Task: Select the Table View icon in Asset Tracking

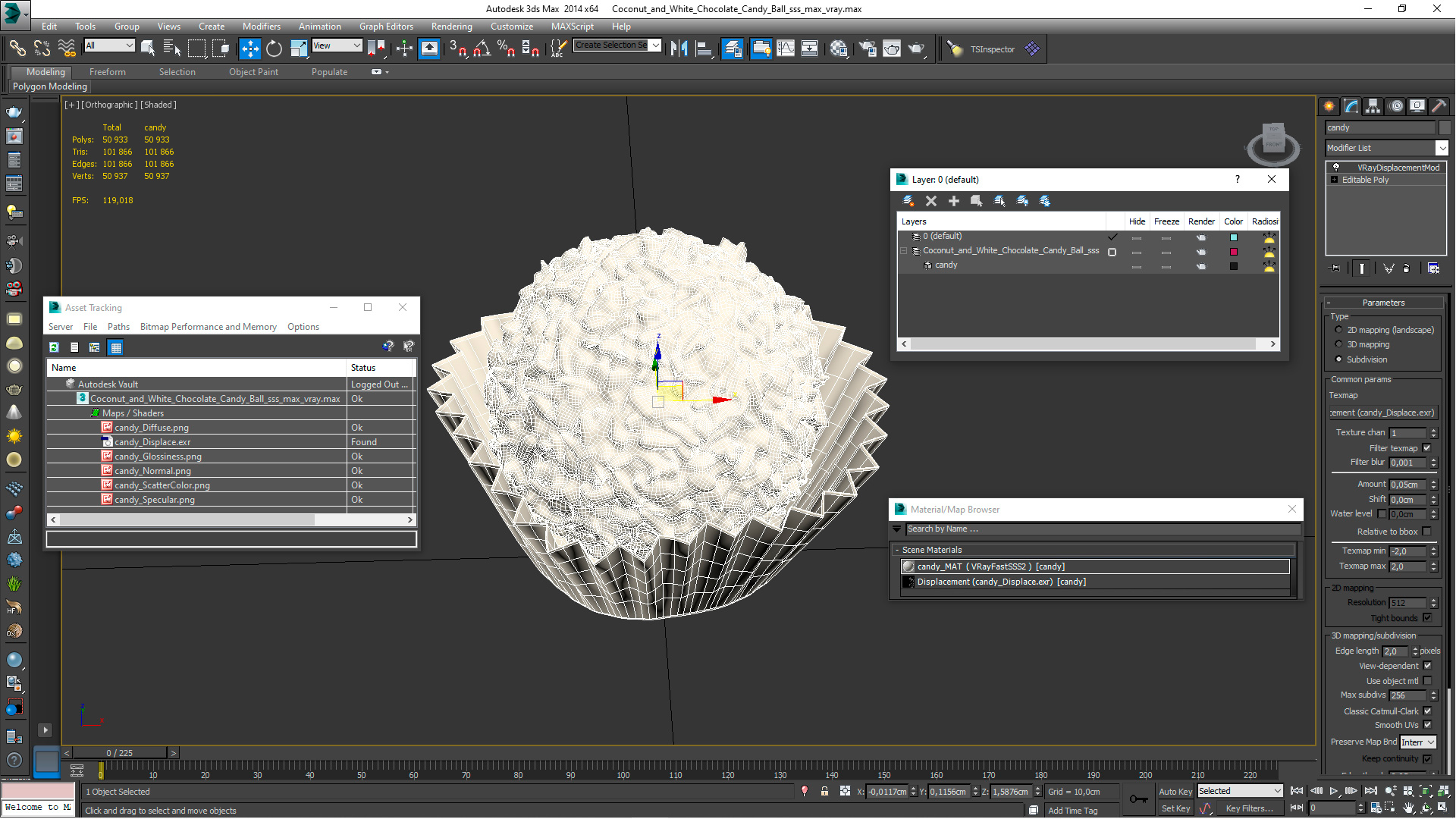Action: (x=115, y=347)
